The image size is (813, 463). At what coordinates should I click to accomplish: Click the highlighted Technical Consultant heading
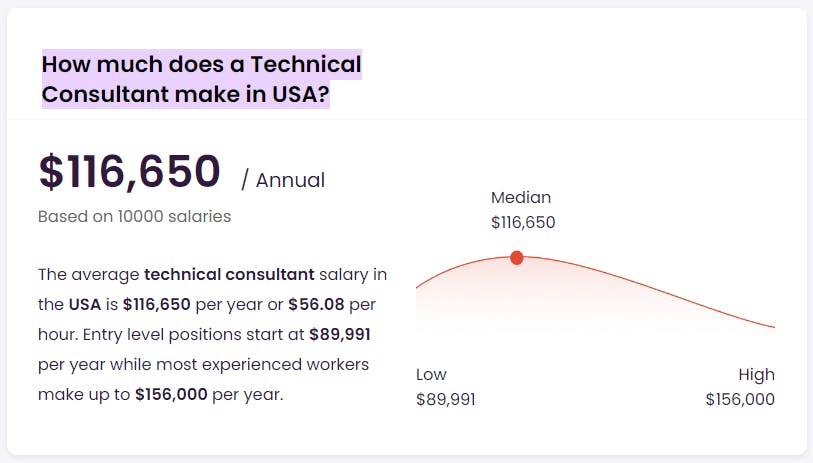pos(202,79)
